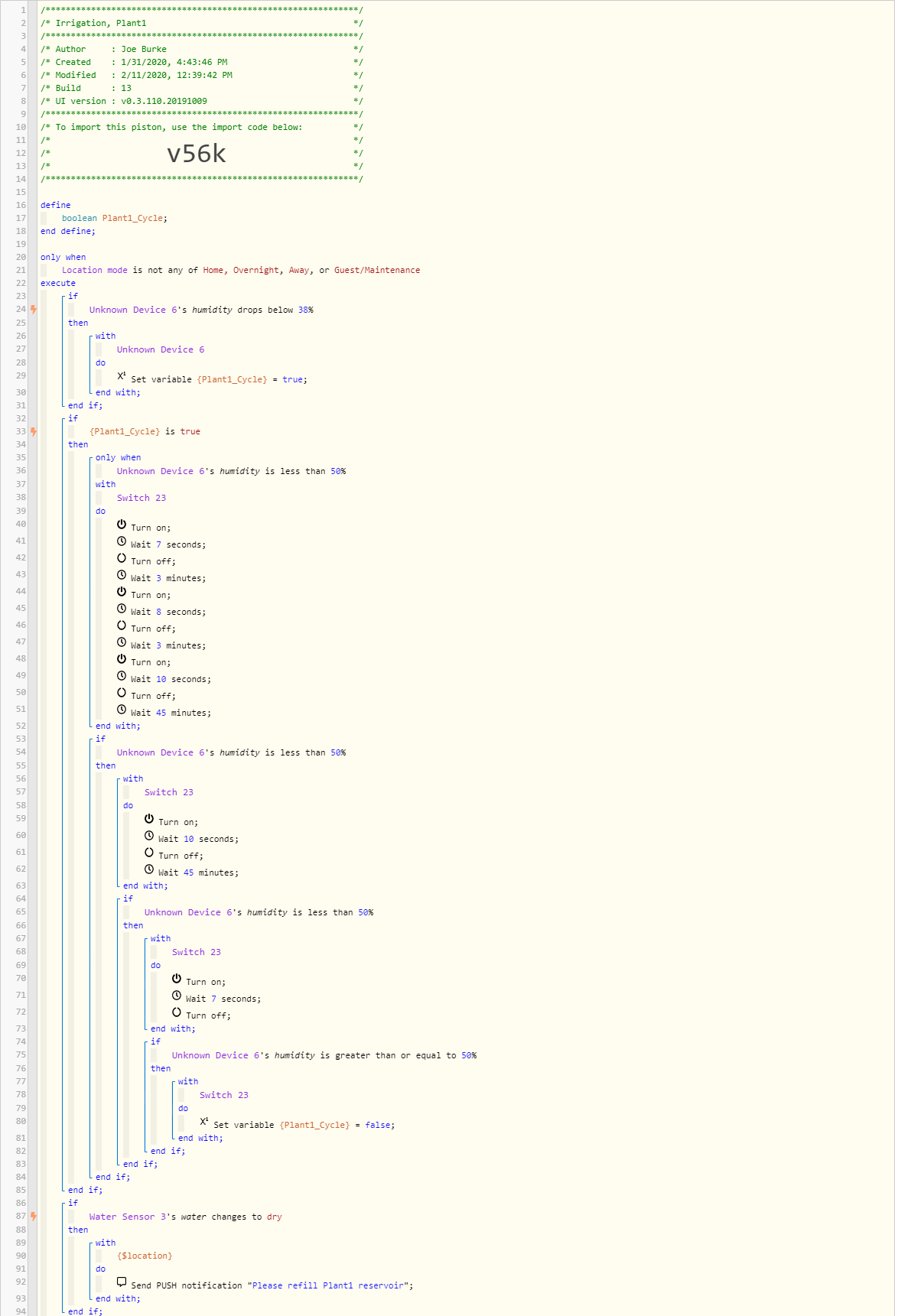The image size is (901, 1316).
Task: Click the {Plantl_Cycle} is true condition
Action: click(x=145, y=431)
